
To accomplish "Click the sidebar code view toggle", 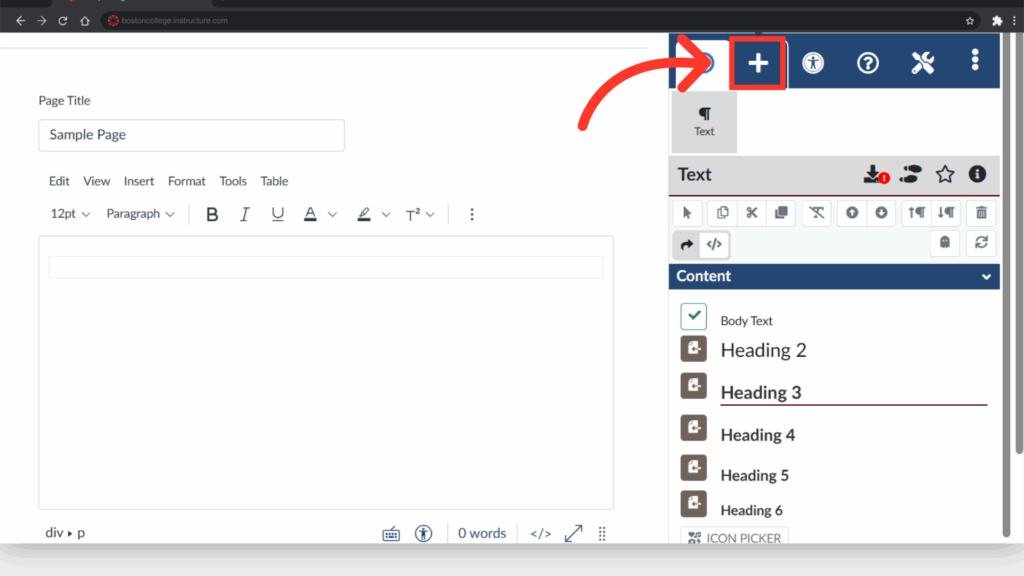I will click(x=714, y=245).
